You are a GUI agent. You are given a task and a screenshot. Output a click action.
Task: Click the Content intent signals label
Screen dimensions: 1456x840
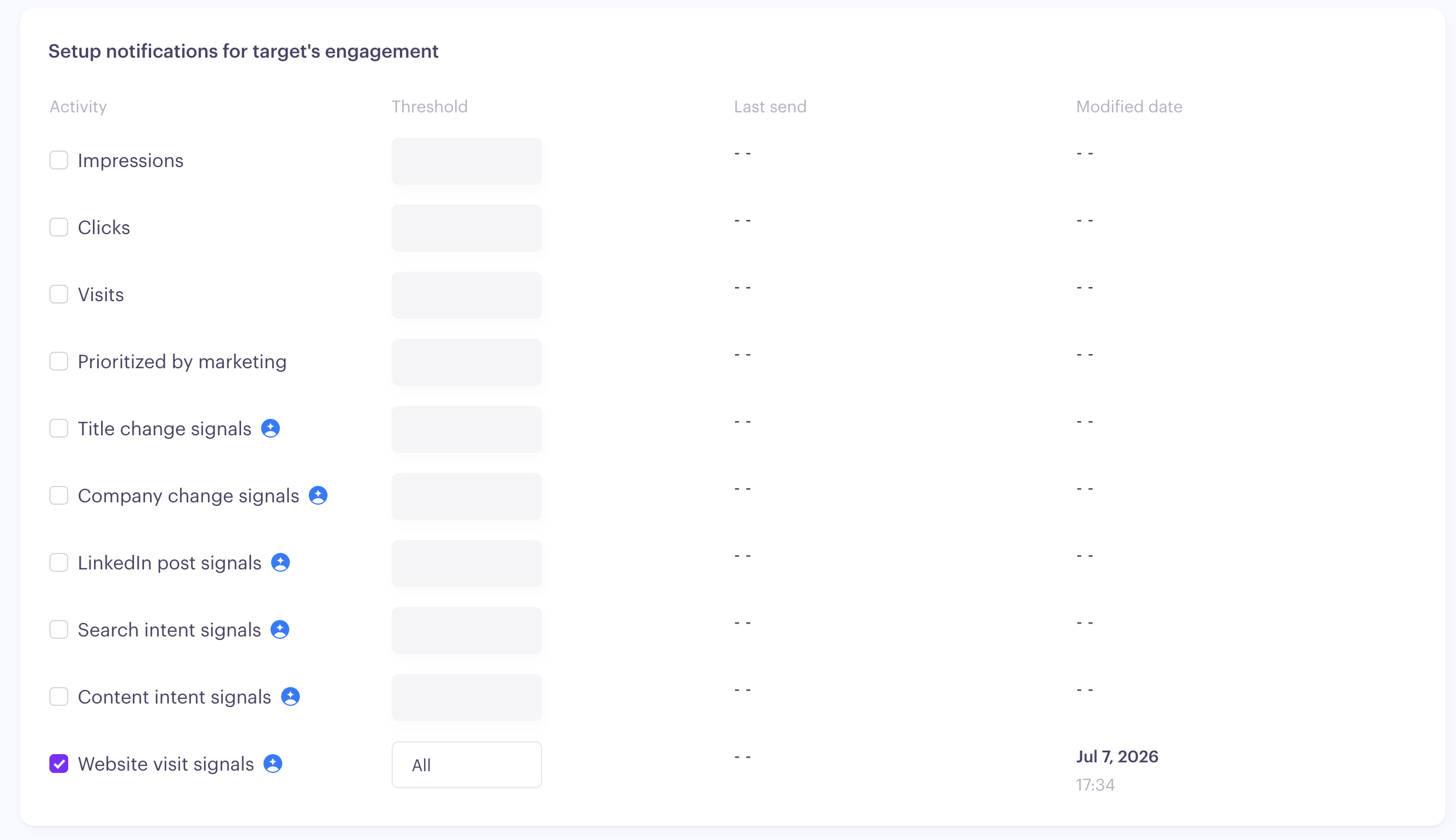click(175, 697)
